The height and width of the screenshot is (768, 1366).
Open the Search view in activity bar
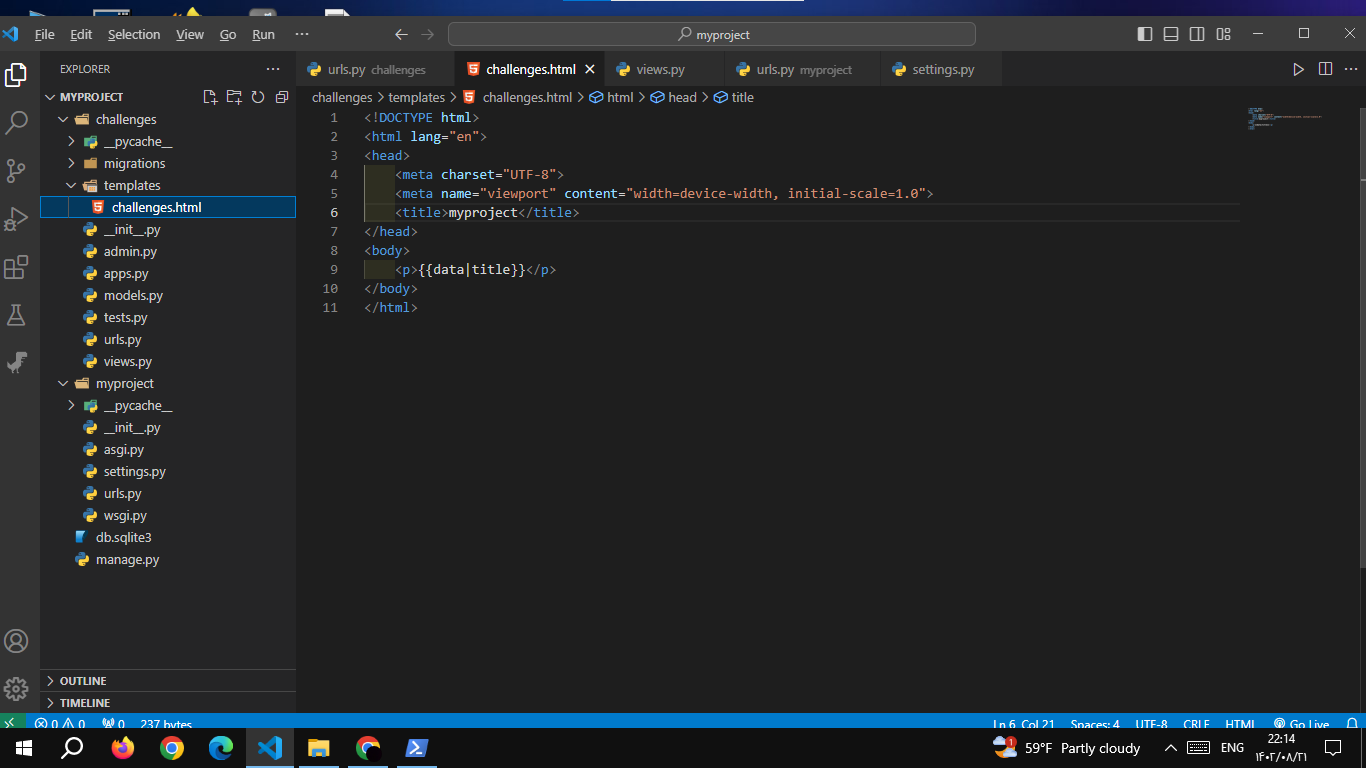17,123
